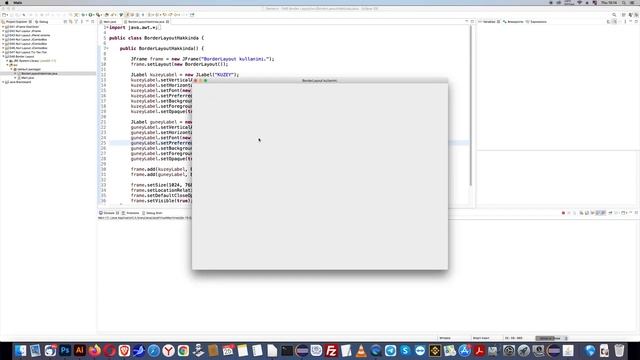The width and height of the screenshot is (640, 360).
Task: Click the 'import java.awt.*;' code line
Action: click(133, 27)
